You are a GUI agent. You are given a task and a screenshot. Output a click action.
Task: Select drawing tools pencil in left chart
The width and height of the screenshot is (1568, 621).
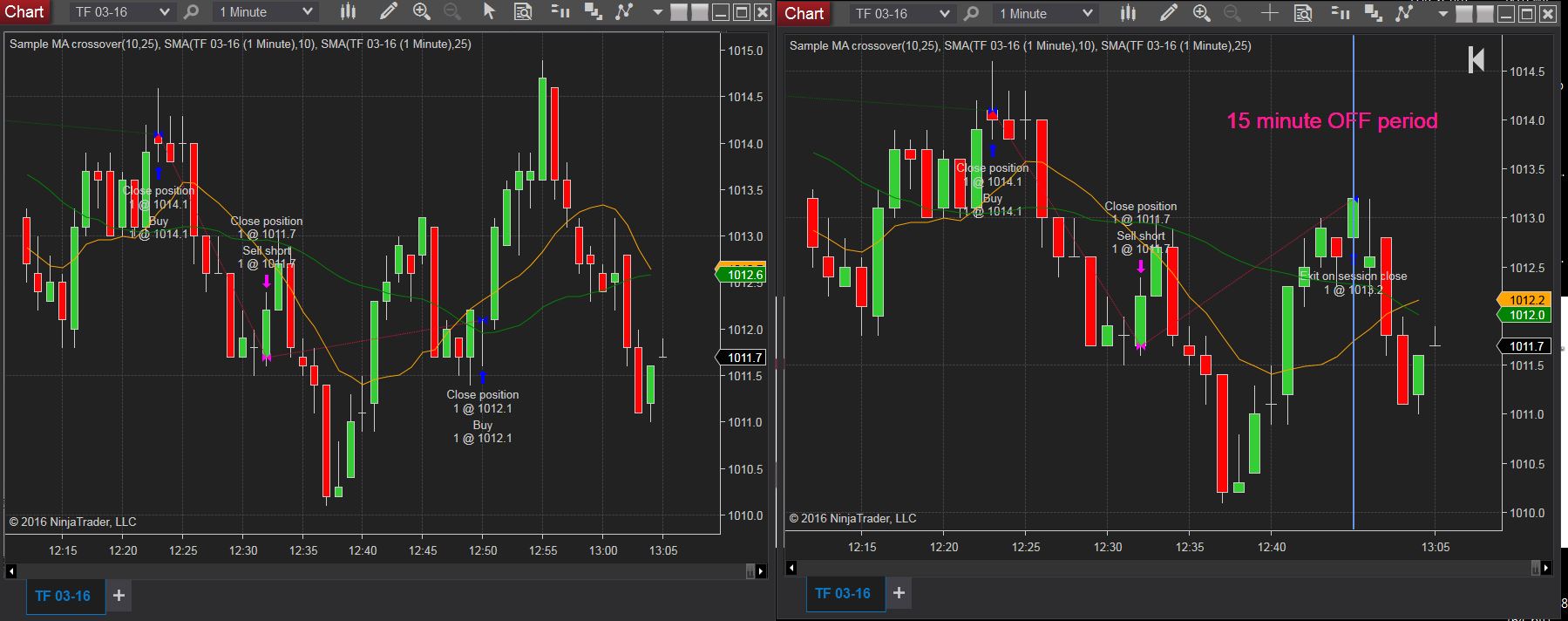point(389,12)
